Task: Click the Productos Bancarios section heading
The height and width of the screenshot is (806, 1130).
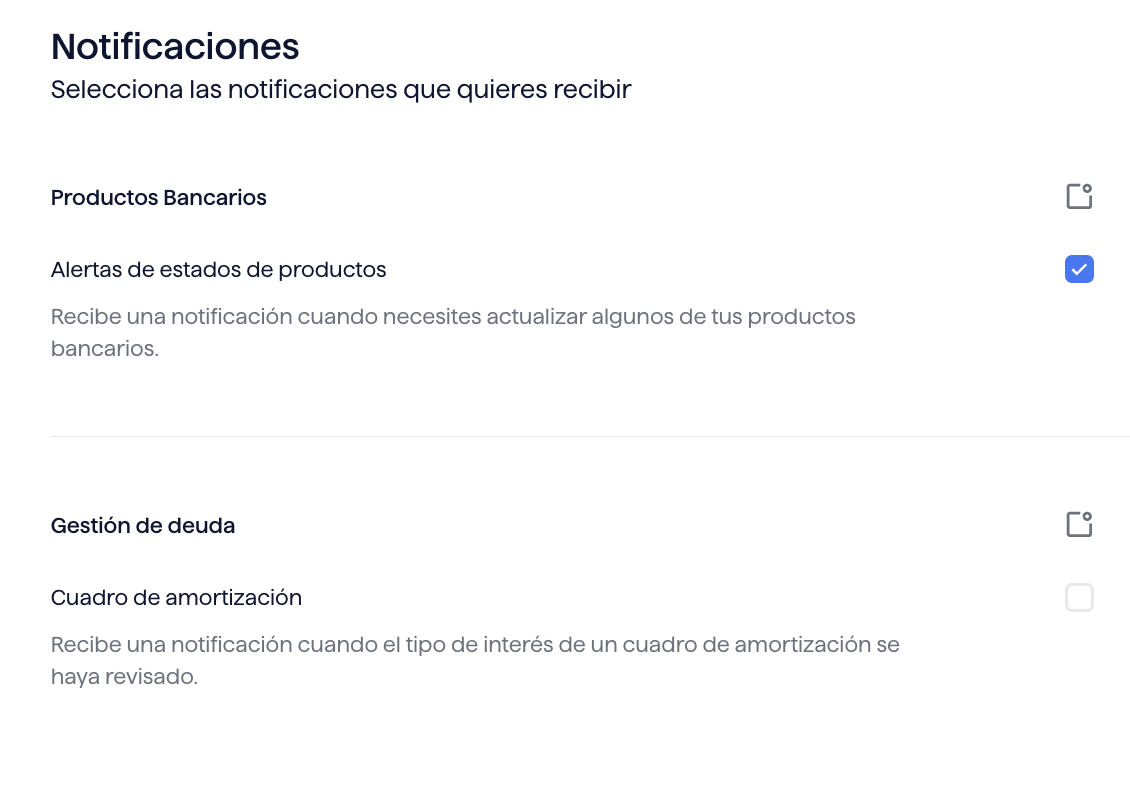Action: coord(159,198)
